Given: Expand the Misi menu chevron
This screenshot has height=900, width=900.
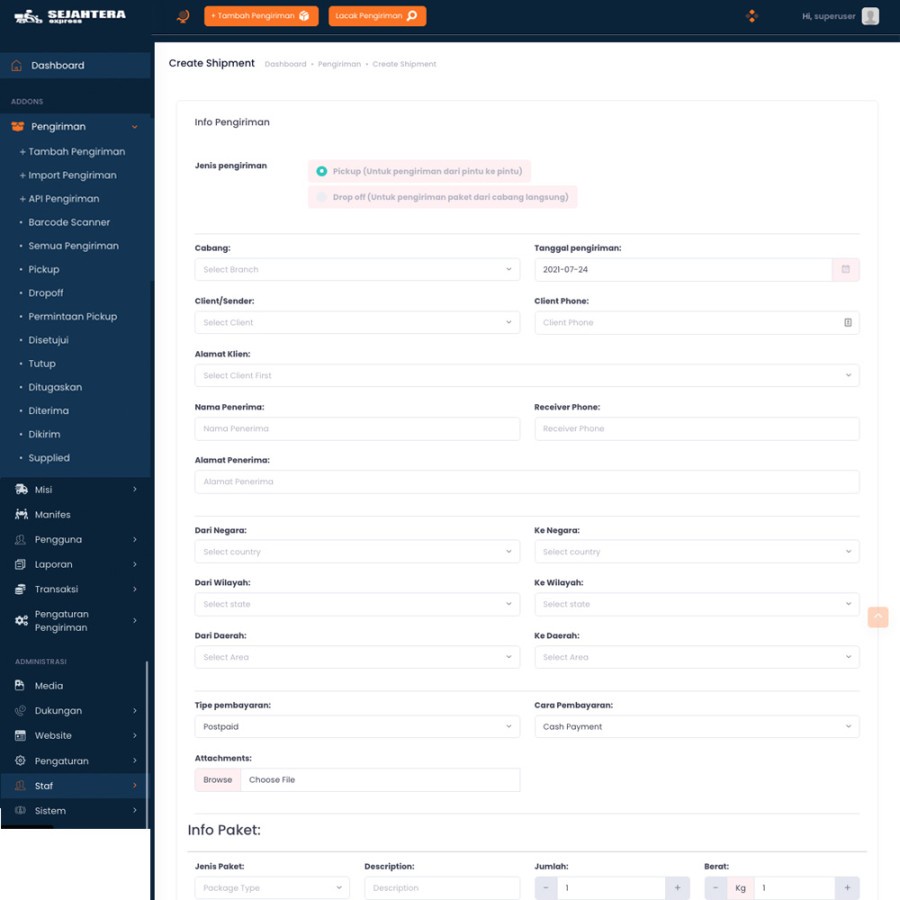Looking at the screenshot, I should pos(134,490).
